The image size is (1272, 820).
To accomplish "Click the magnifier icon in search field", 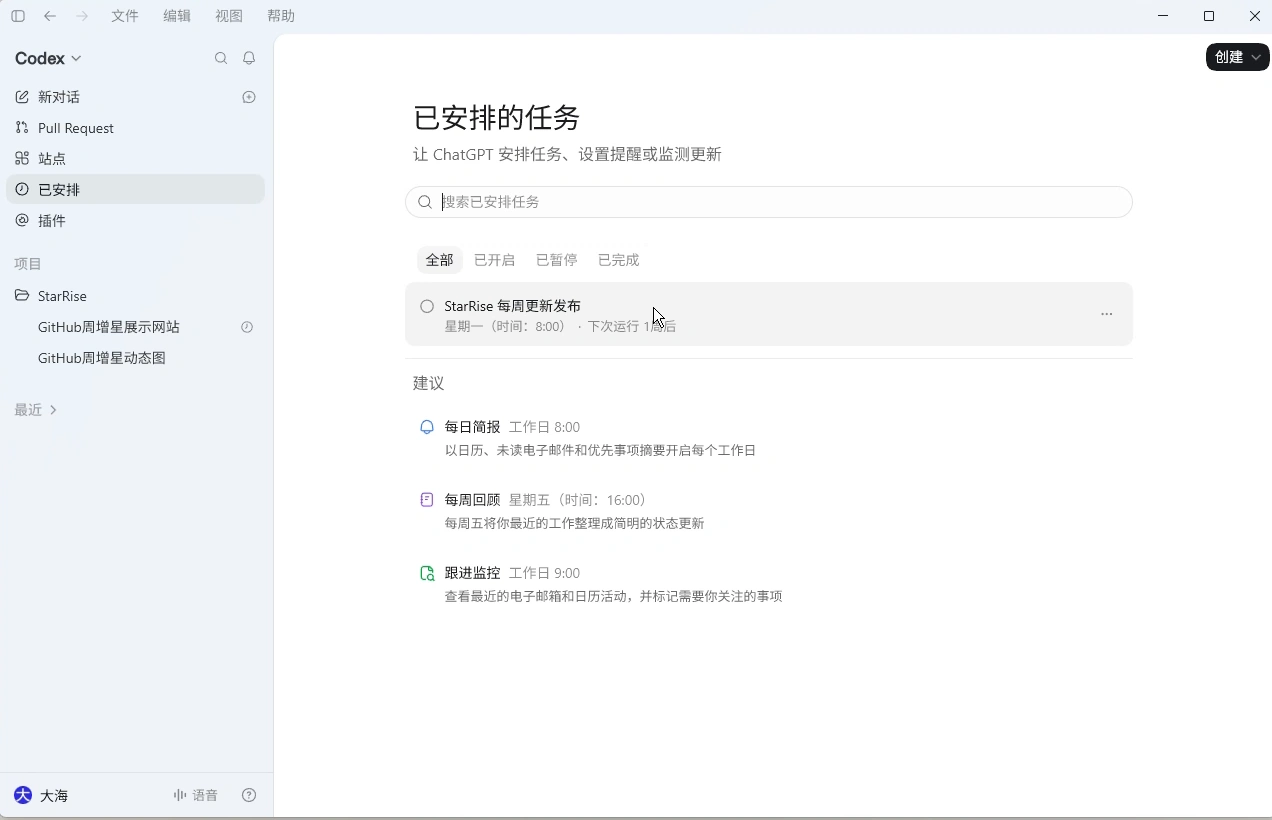I will [425, 202].
